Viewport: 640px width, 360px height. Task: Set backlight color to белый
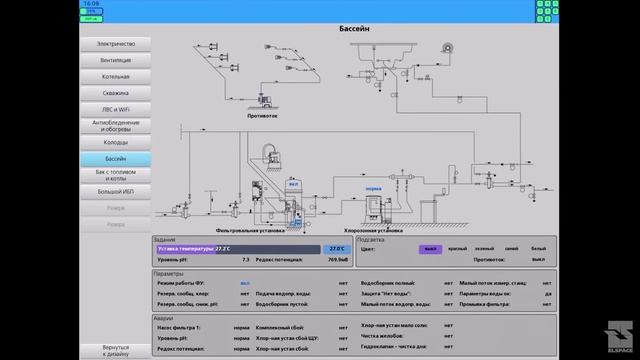[538, 249]
